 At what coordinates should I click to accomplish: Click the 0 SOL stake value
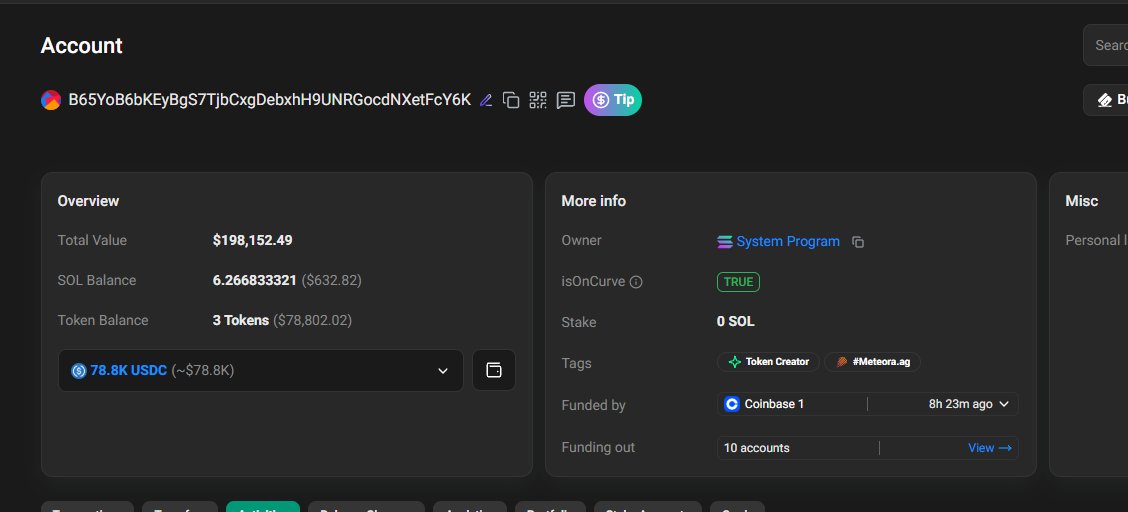pyautogui.click(x=736, y=322)
